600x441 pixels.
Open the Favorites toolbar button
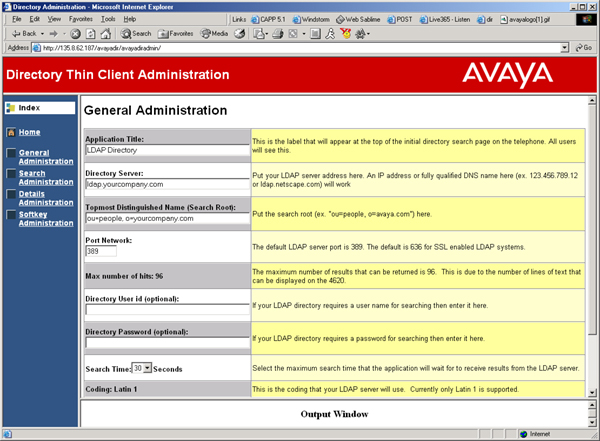(x=176, y=34)
